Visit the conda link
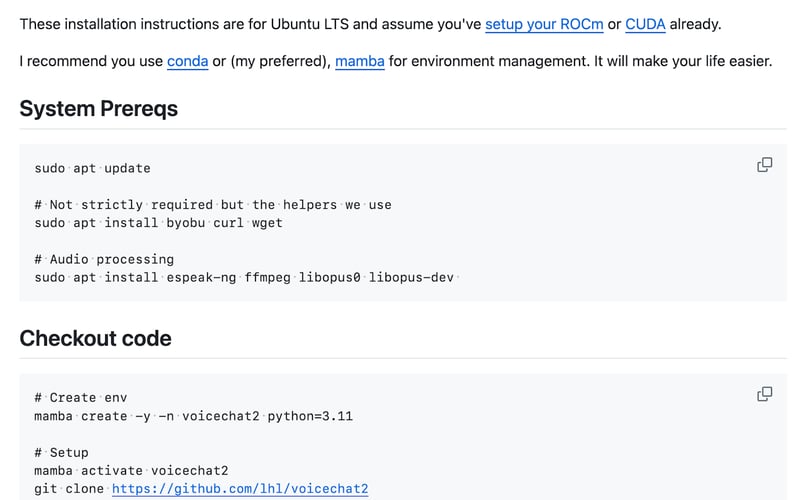 [188, 61]
